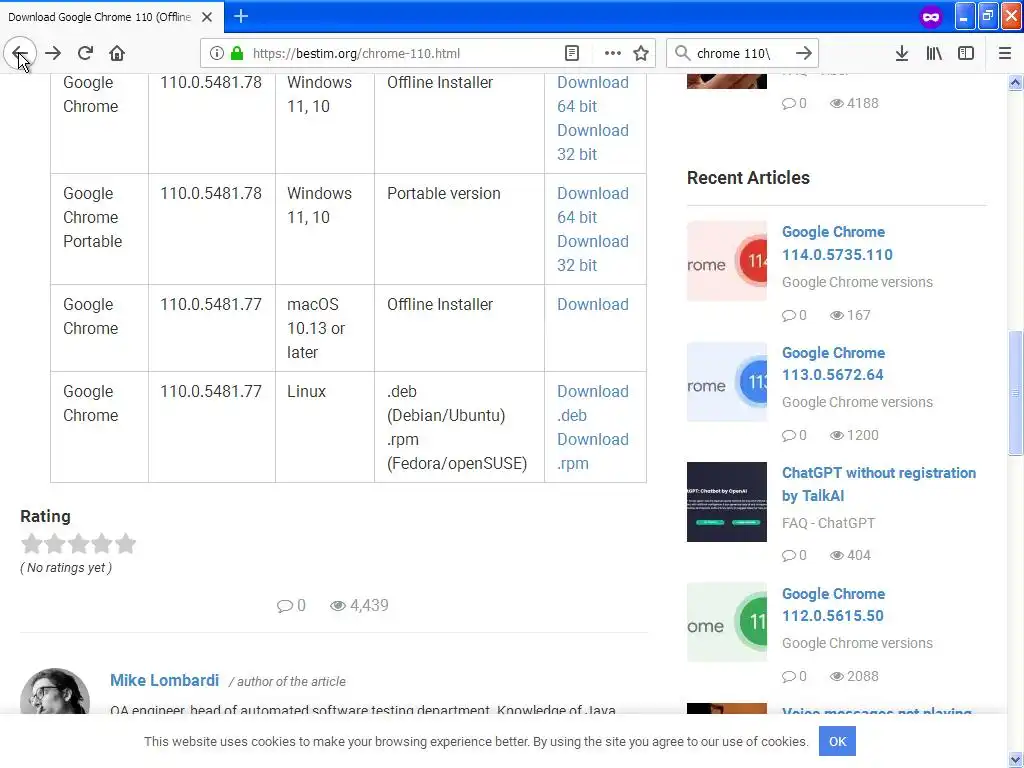1024x768 pixels.
Task: Click the private browsing mask icon
Action: (x=931, y=17)
